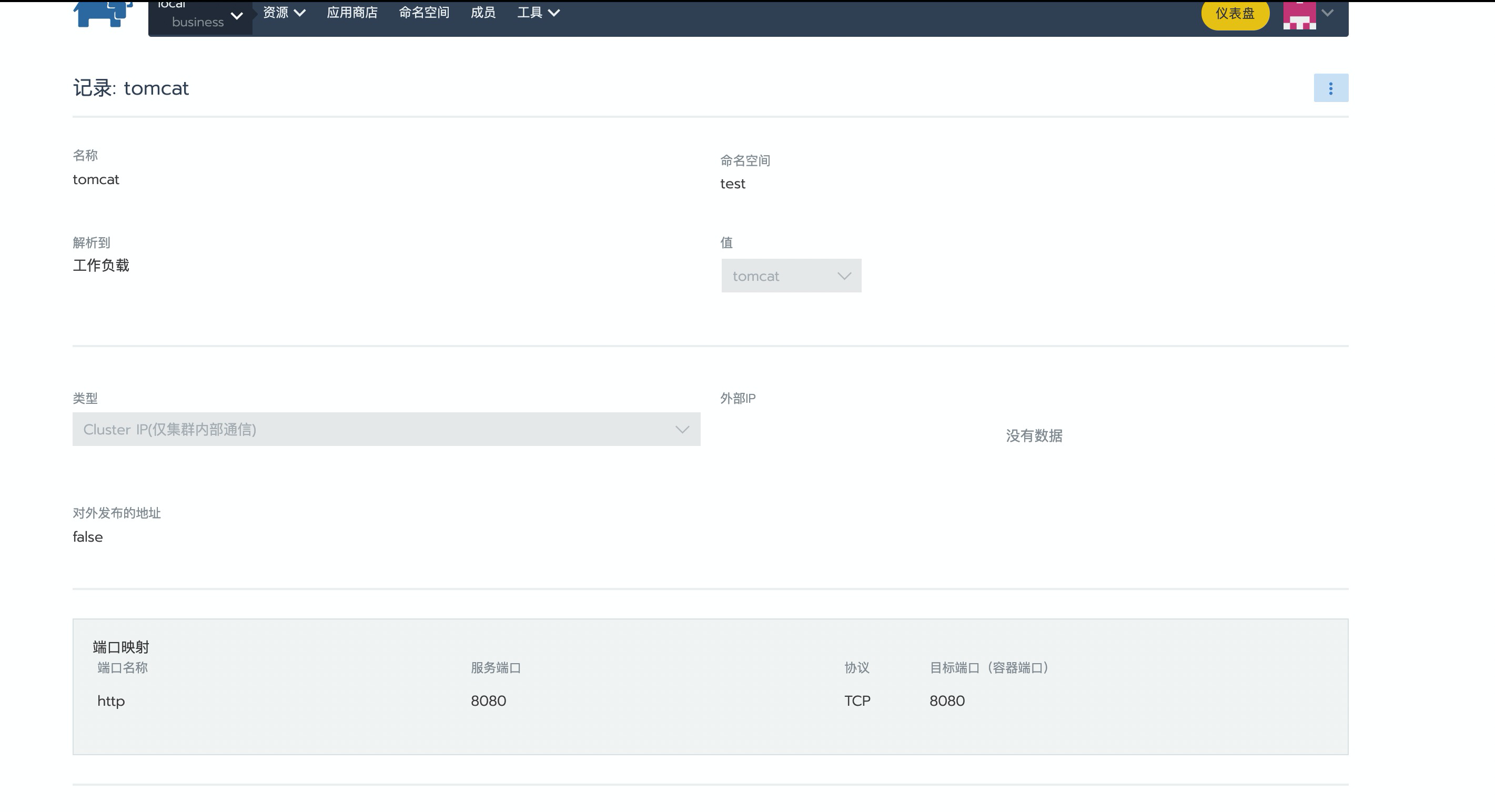Click the 没有数据 external IP placeholder

point(1034,436)
